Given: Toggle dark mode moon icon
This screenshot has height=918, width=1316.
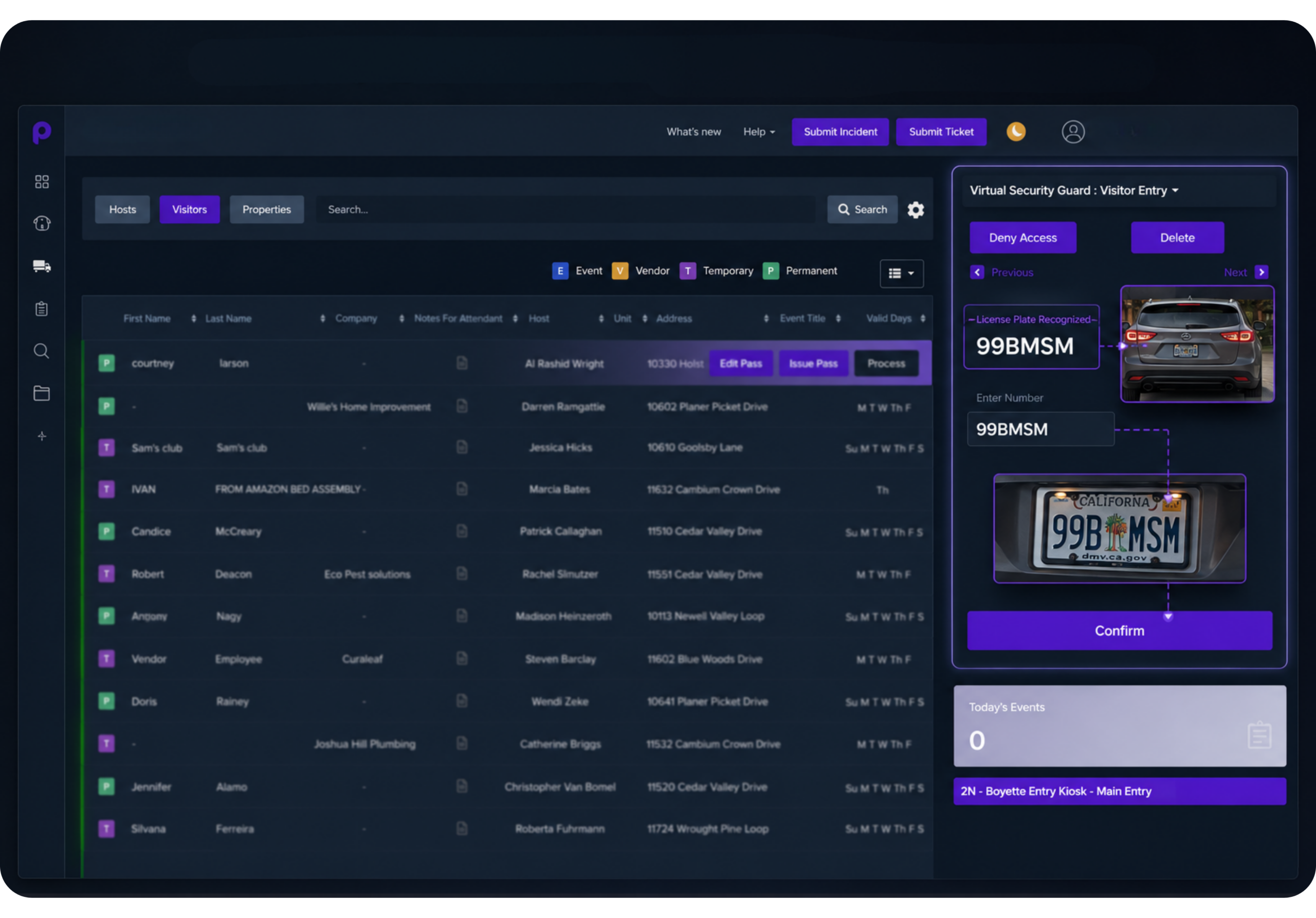Looking at the screenshot, I should point(1016,131).
